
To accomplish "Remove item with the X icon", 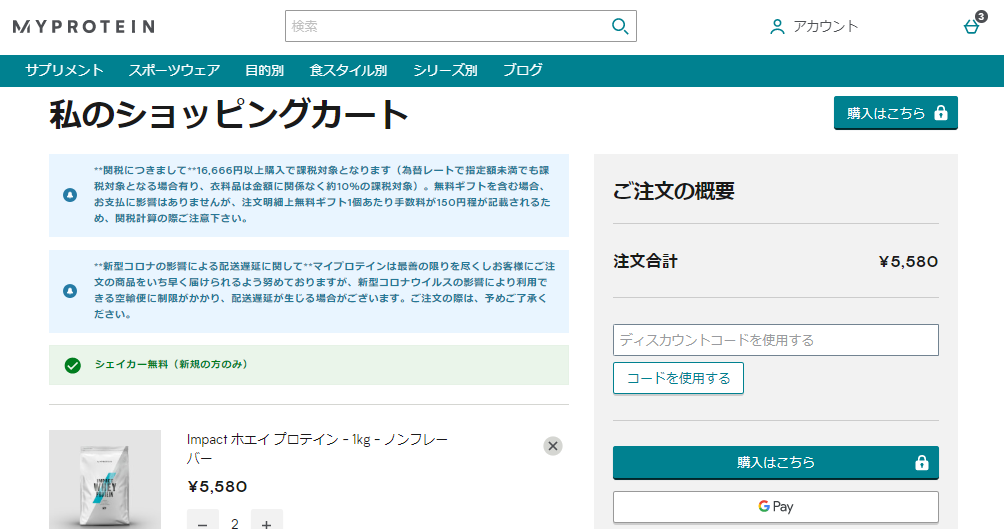I will (553, 446).
